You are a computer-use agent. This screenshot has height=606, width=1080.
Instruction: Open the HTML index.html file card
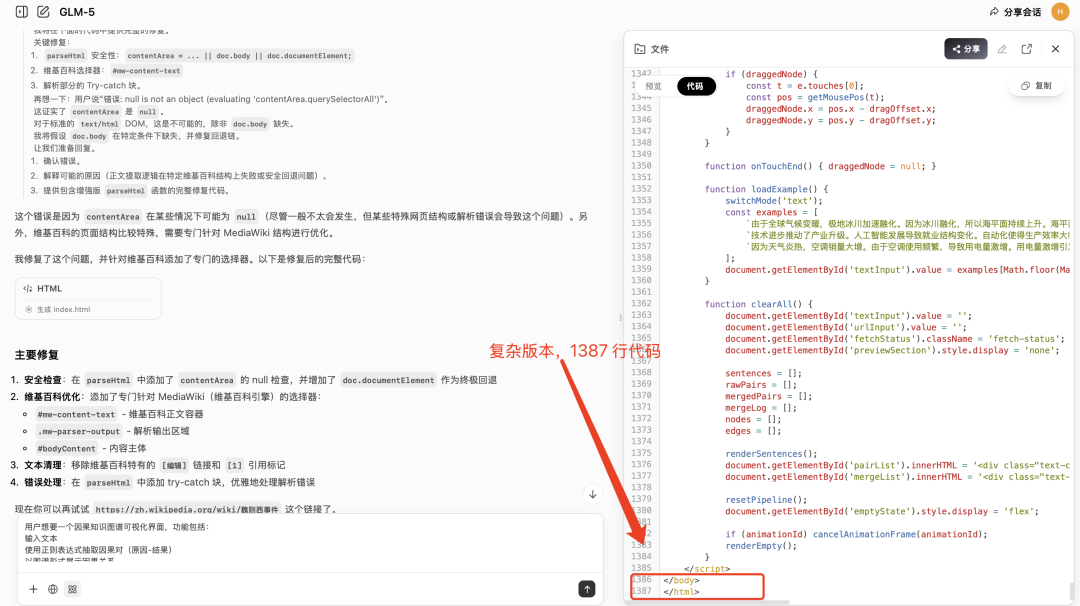(88, 299)
